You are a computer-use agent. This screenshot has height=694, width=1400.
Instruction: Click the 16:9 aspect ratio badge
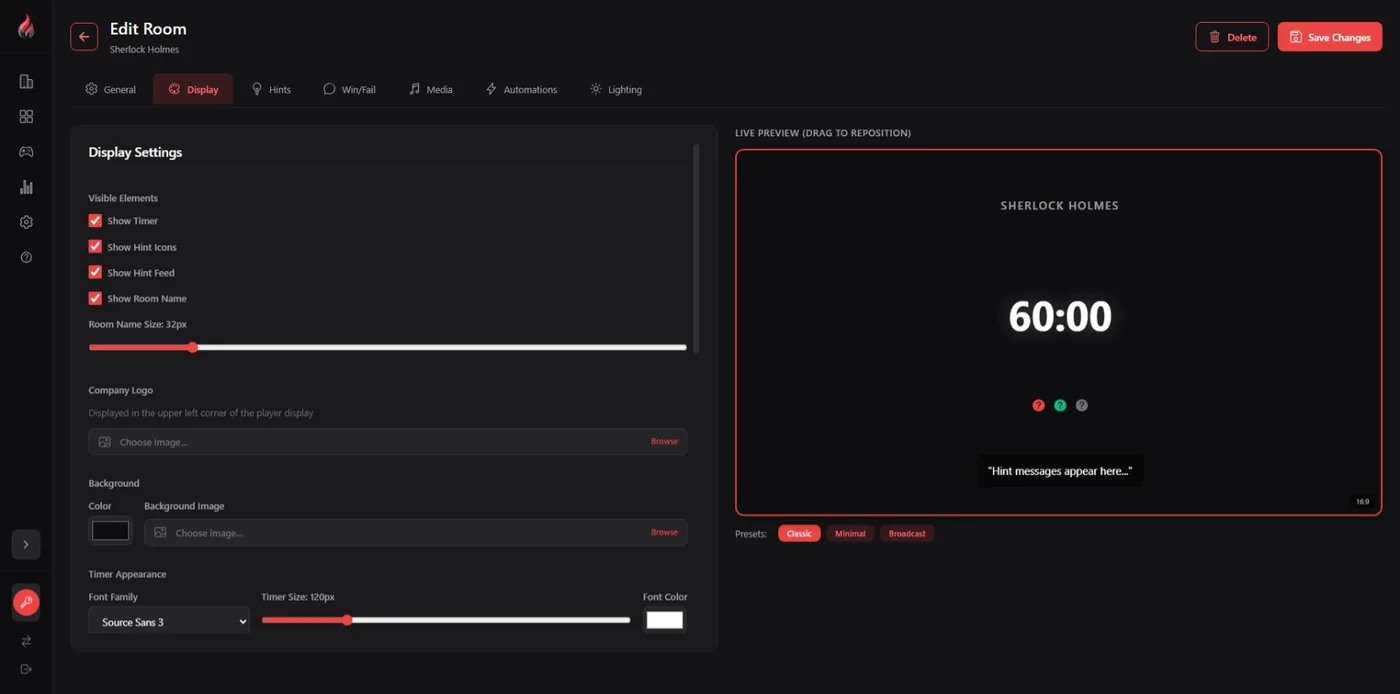(1362, 502)
